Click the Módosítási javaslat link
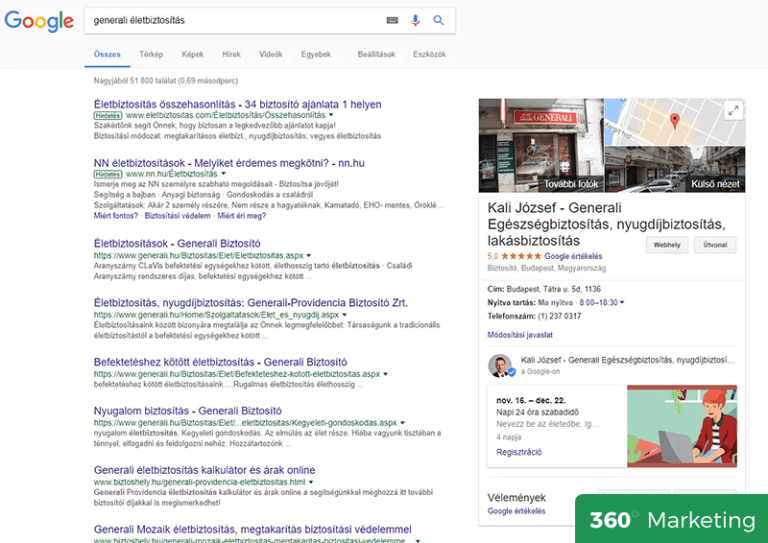 [x=520, y=335]
